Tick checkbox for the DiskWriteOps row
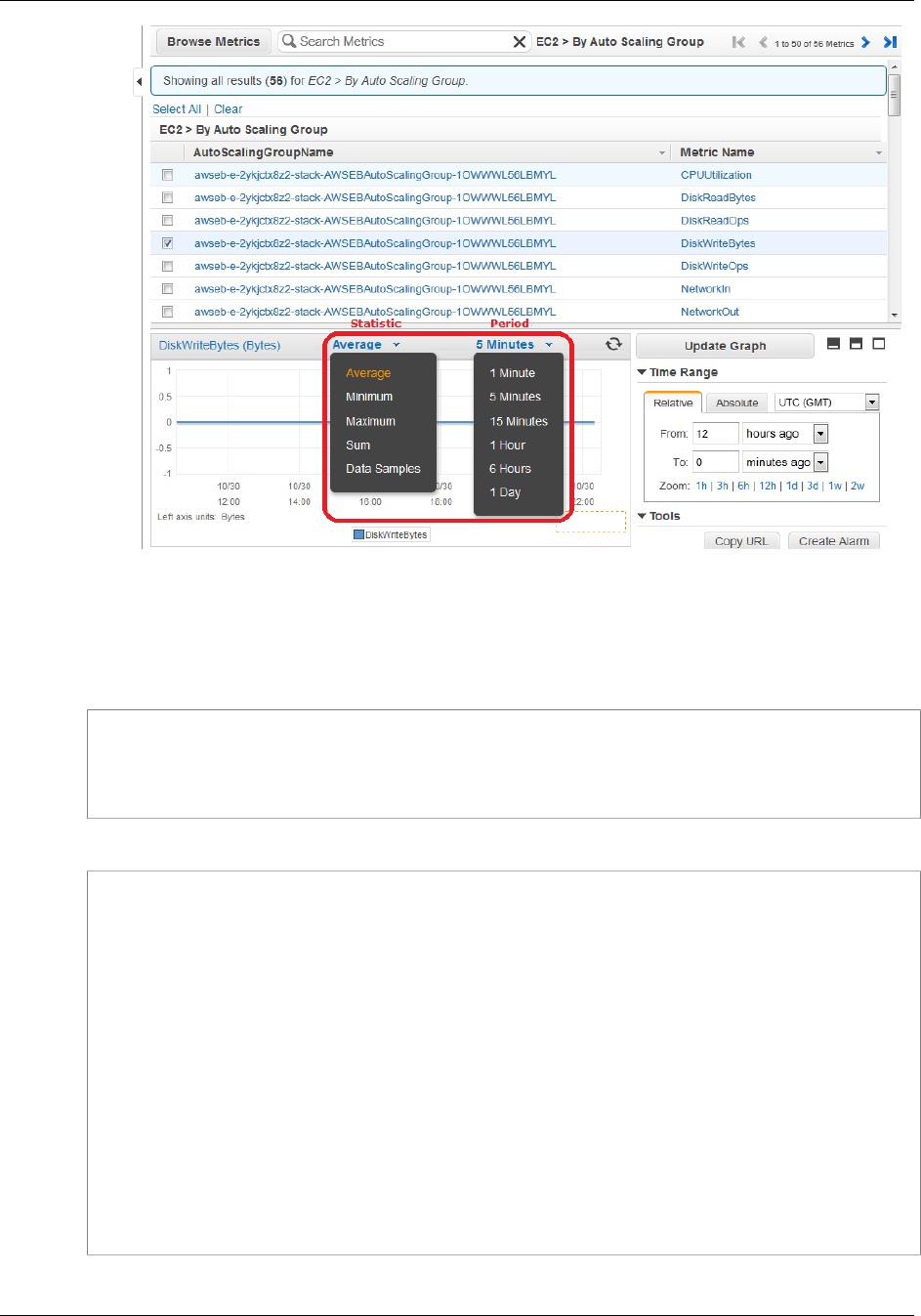The image size is (921, 1316). (168, 266)
